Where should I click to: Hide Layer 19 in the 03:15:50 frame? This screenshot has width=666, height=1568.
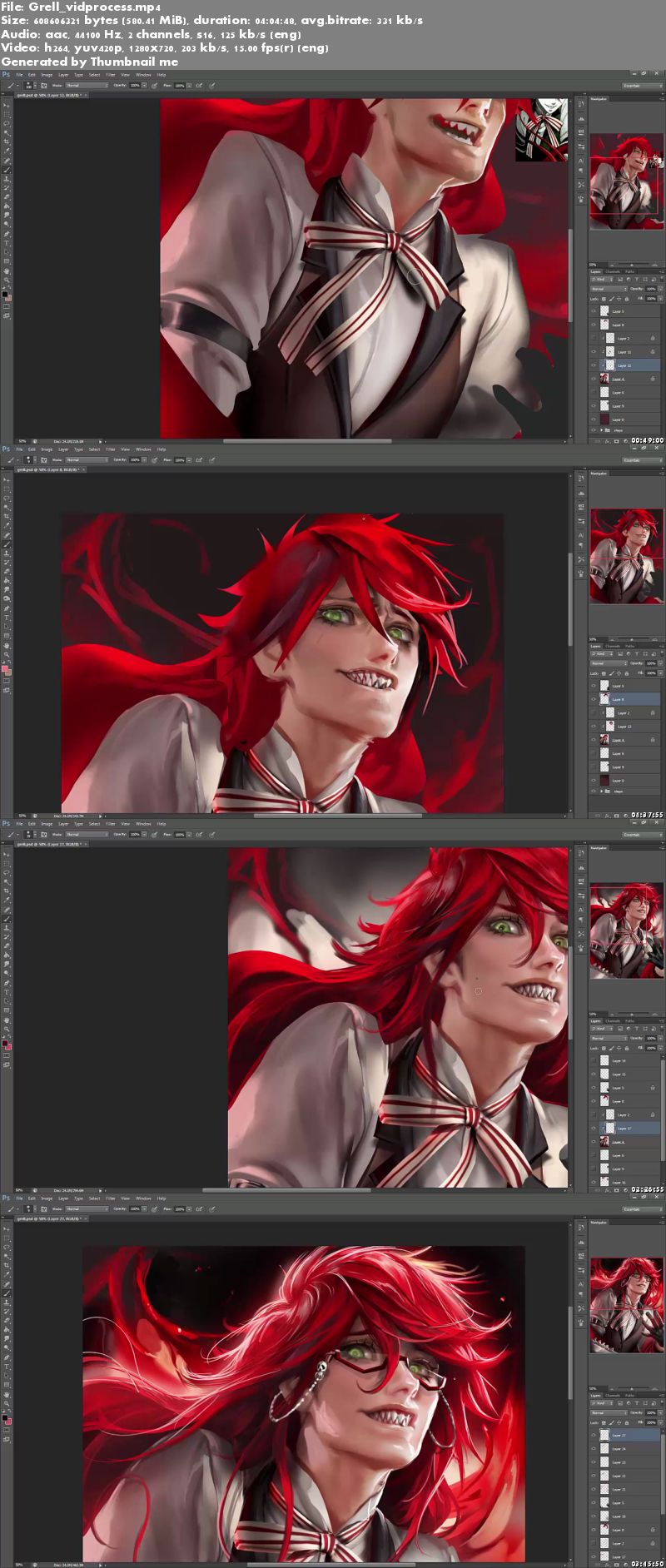coord(594,1516)
